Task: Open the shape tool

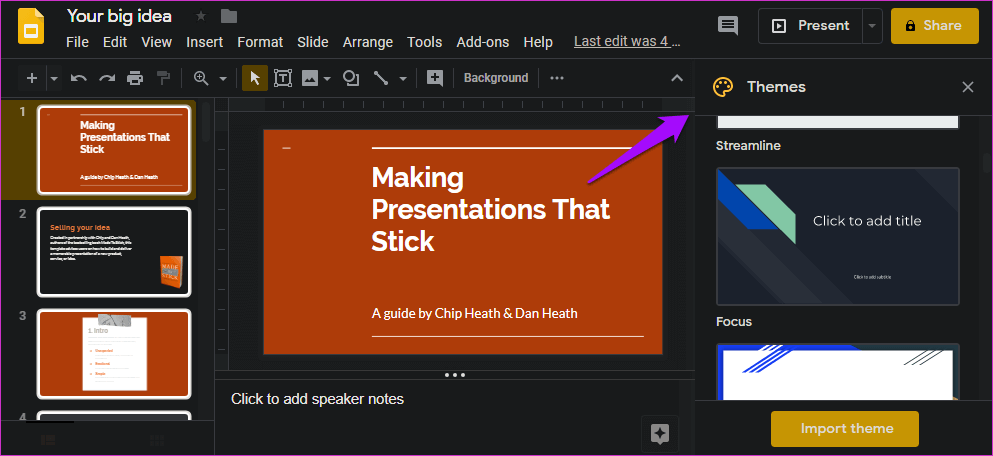Action: point(351,78)
